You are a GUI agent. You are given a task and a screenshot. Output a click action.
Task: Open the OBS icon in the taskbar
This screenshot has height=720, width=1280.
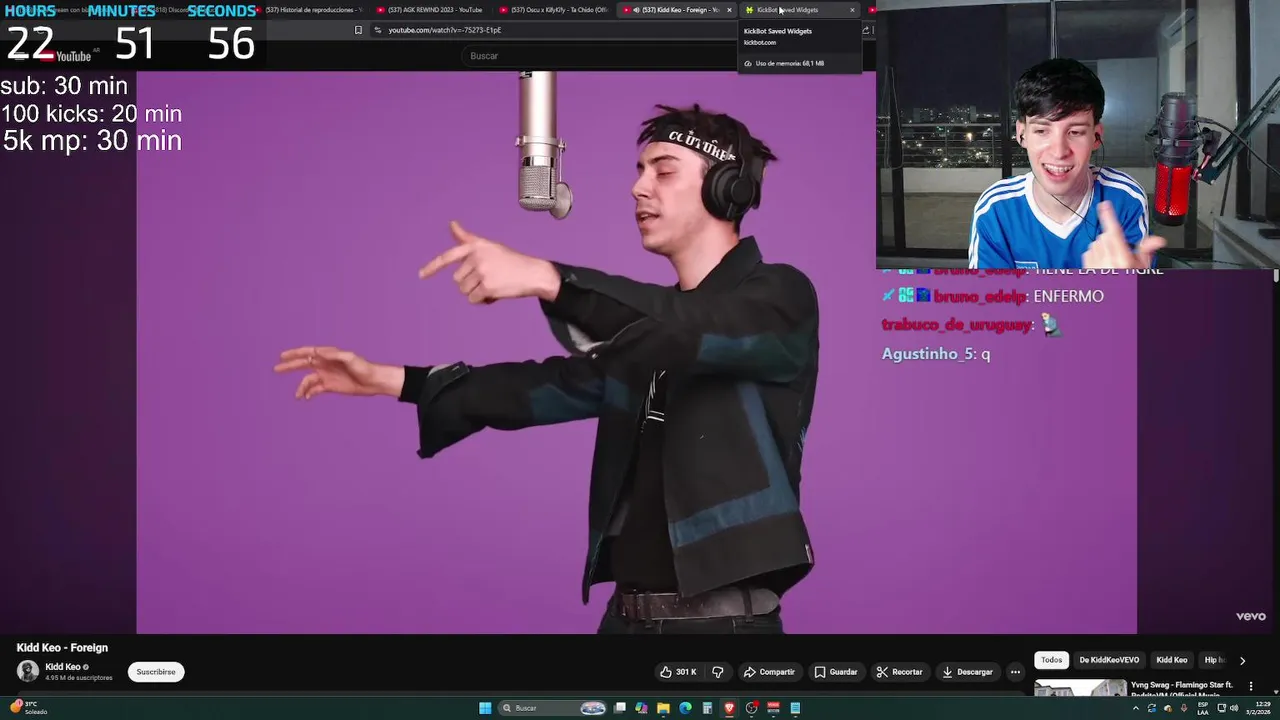(751, 708)
